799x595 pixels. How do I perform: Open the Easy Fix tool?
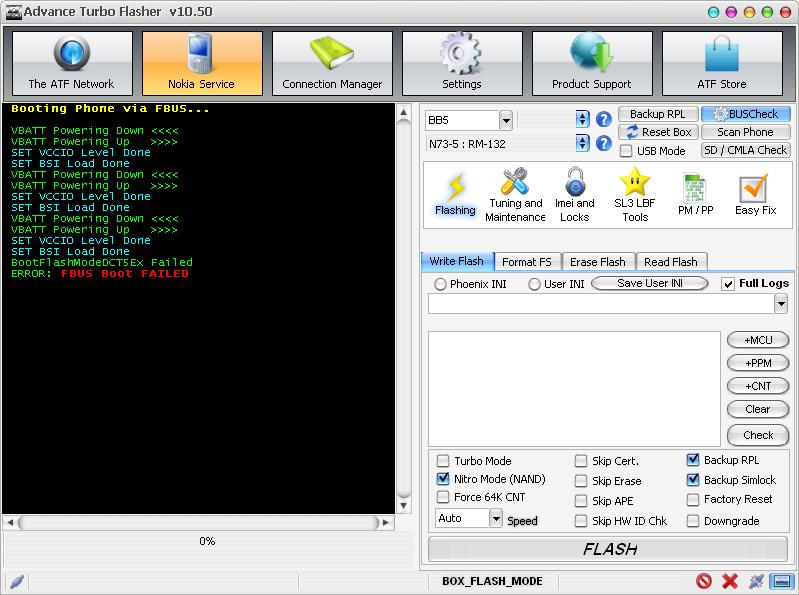pyautogui.click(x=755, y=195)
